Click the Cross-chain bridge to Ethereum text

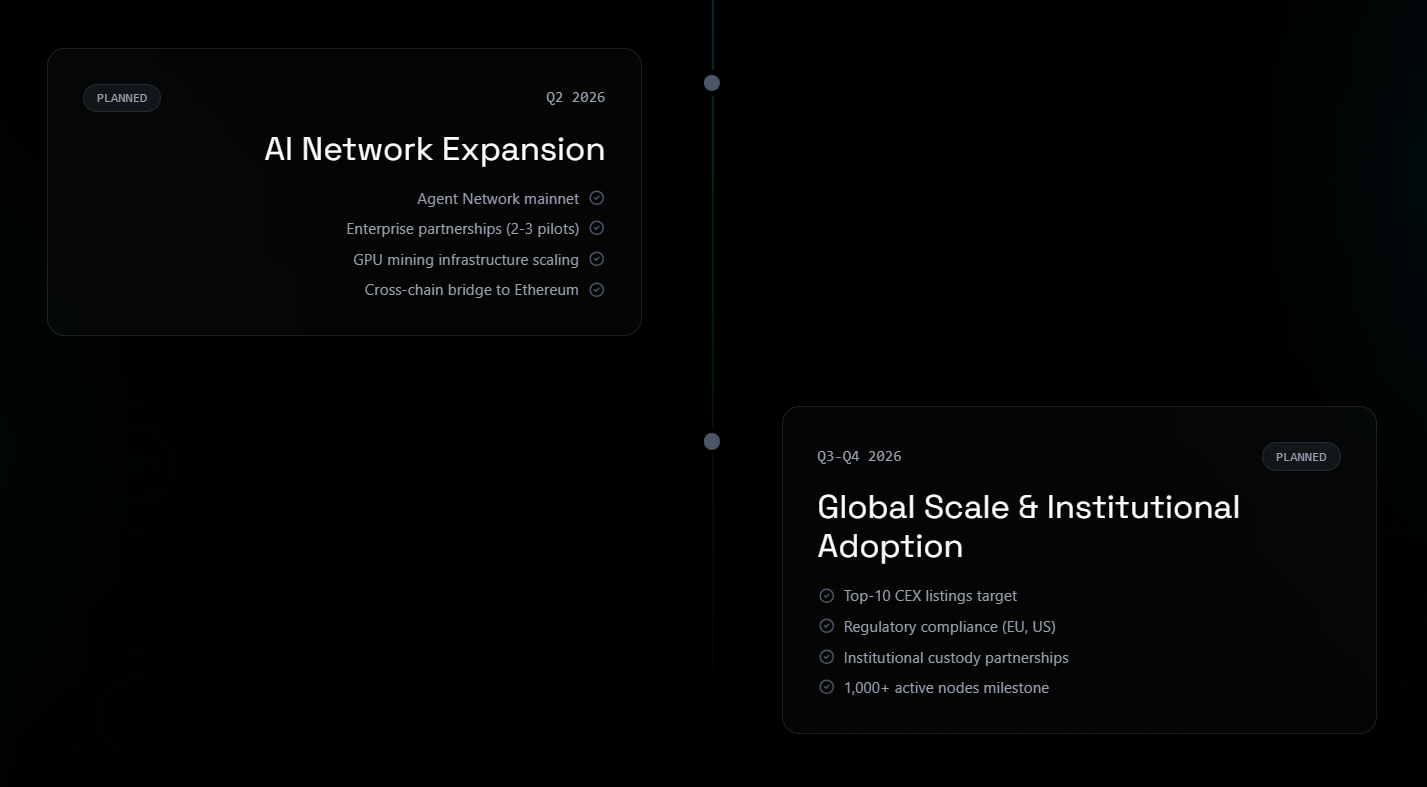pos(471,290)
